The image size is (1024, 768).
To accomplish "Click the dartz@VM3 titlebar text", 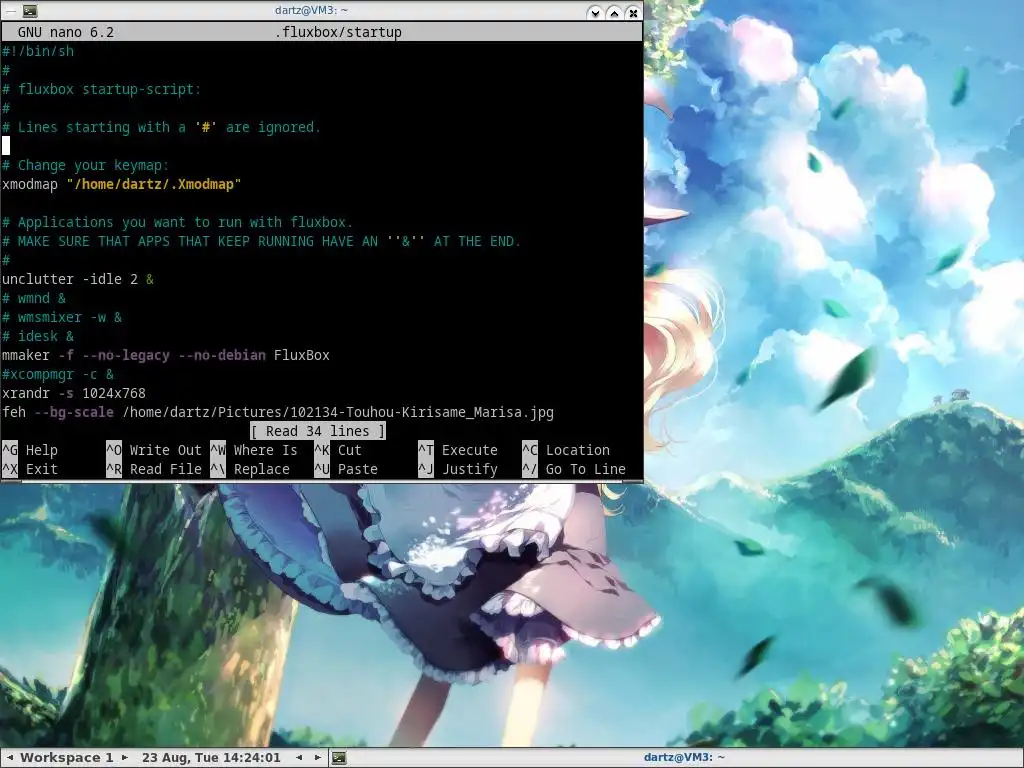I will point(312,10).
